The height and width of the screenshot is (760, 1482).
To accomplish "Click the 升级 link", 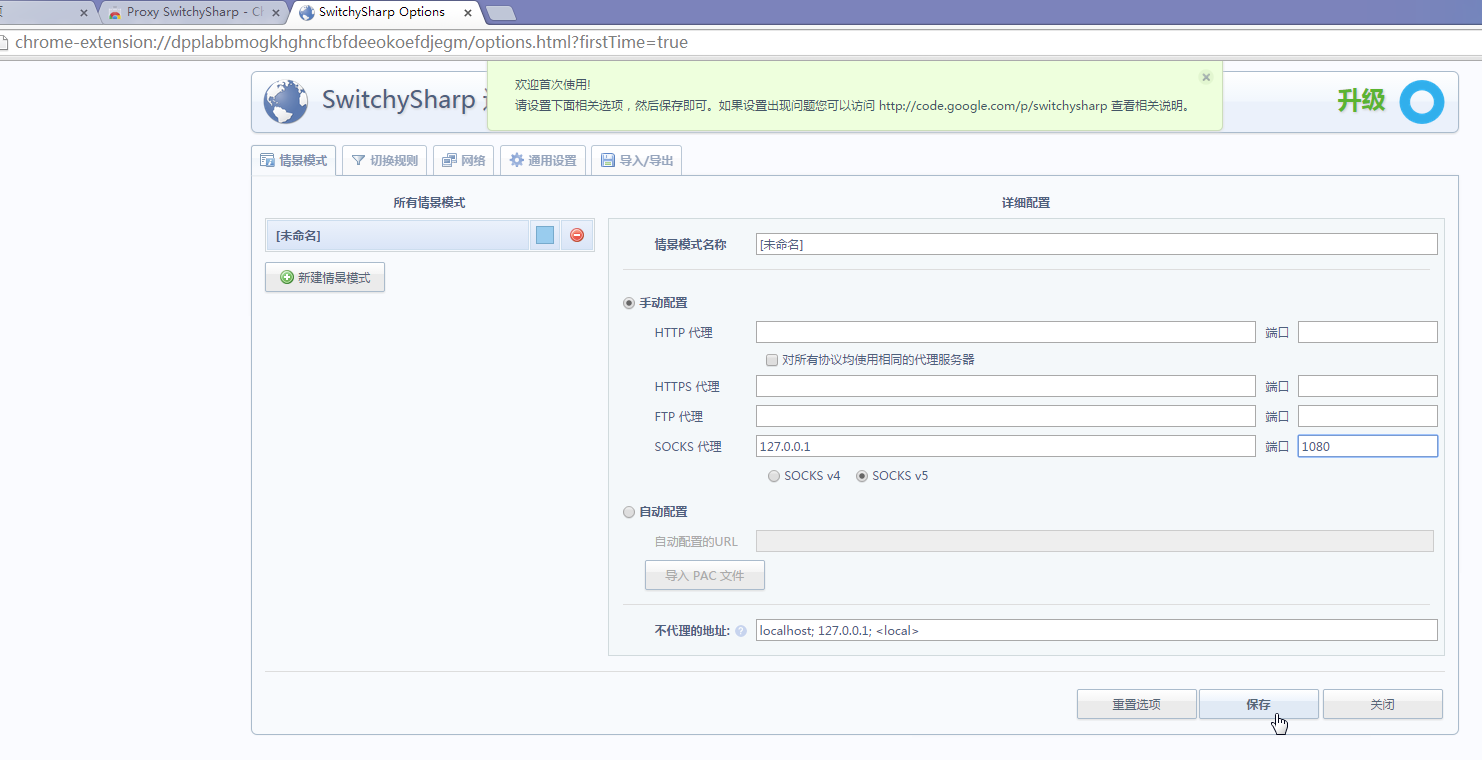I will [1362, 101].
